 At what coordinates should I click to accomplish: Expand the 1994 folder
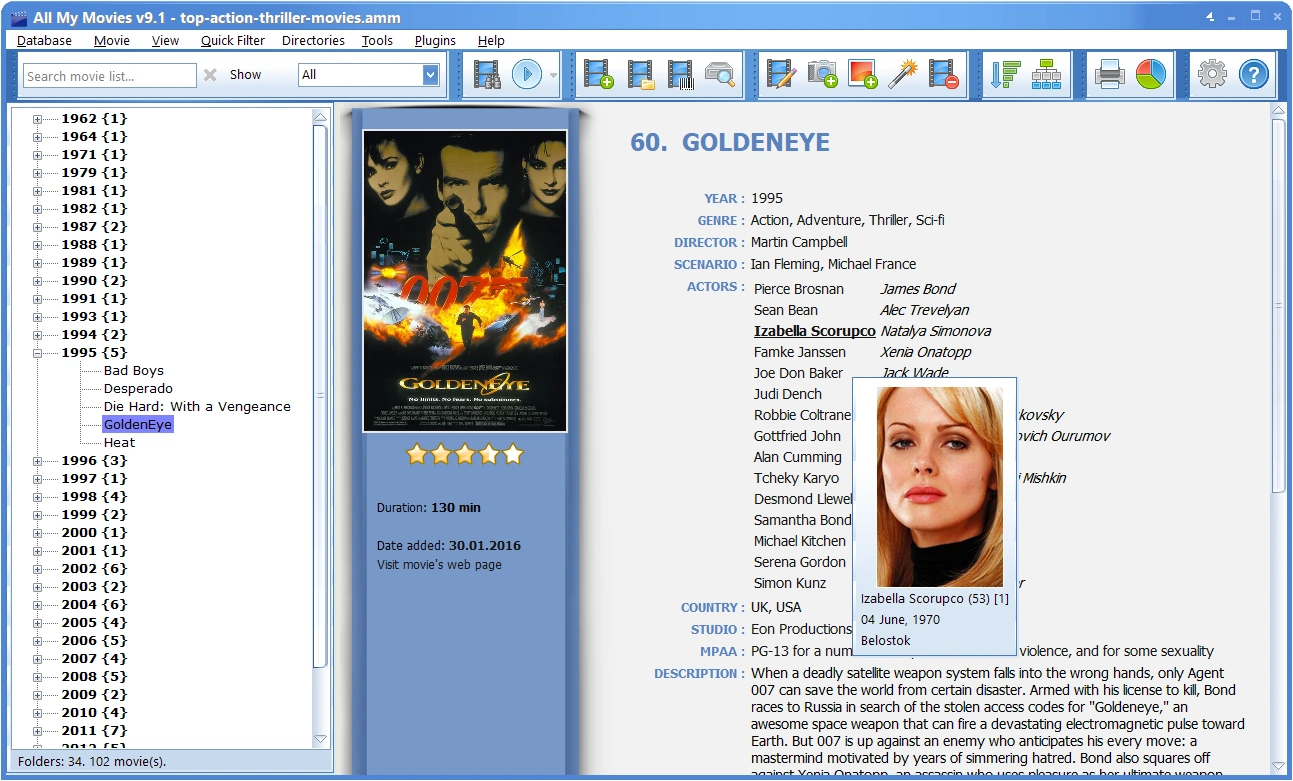pos(37,335)
